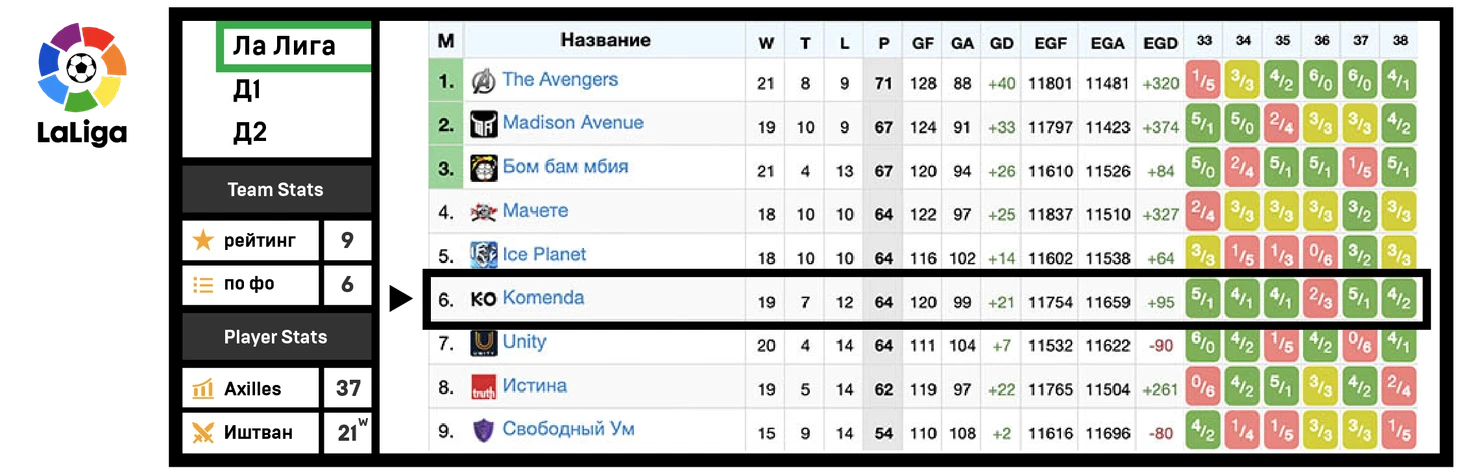This screenshot has width=1460, height=474.
Task: Open The Avengers team page link
Action: click(x=560, y=80)
